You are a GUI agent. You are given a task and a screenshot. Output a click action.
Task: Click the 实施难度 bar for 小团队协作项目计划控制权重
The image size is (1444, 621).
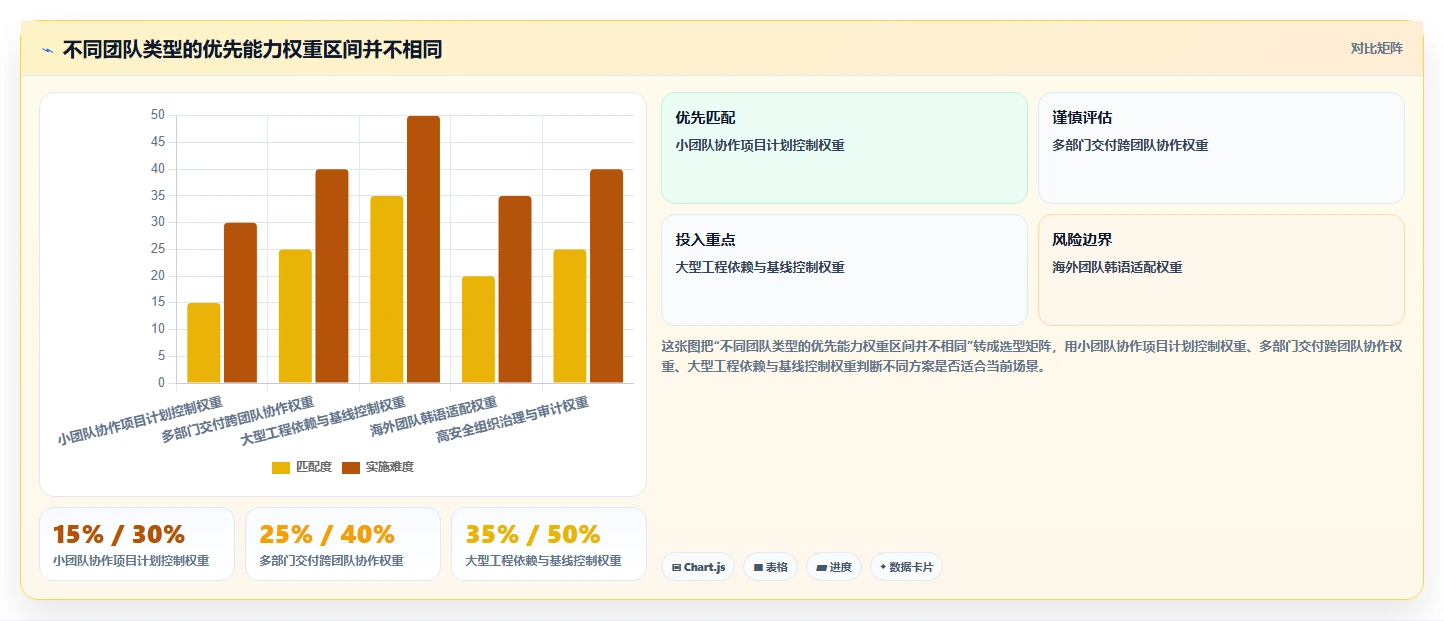click(x=240, y=303)
